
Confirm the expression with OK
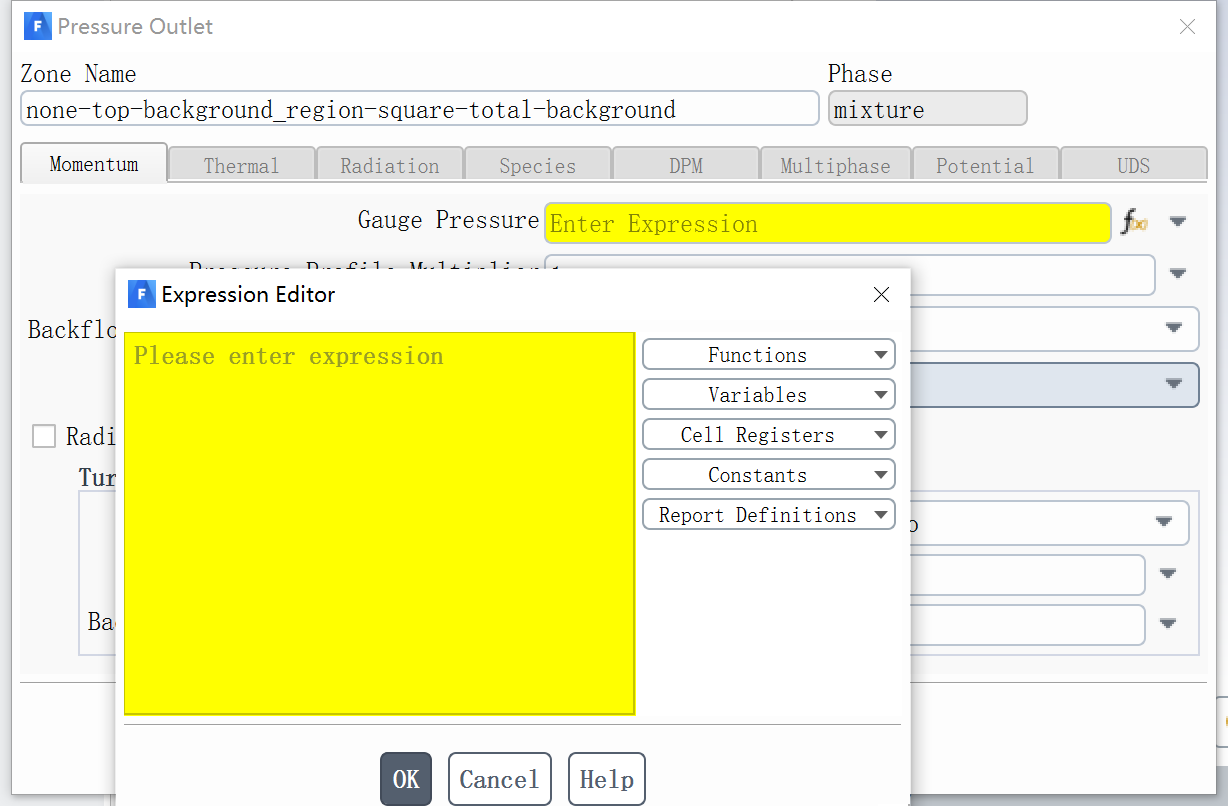pyautogui.click(x=405, y=778)
